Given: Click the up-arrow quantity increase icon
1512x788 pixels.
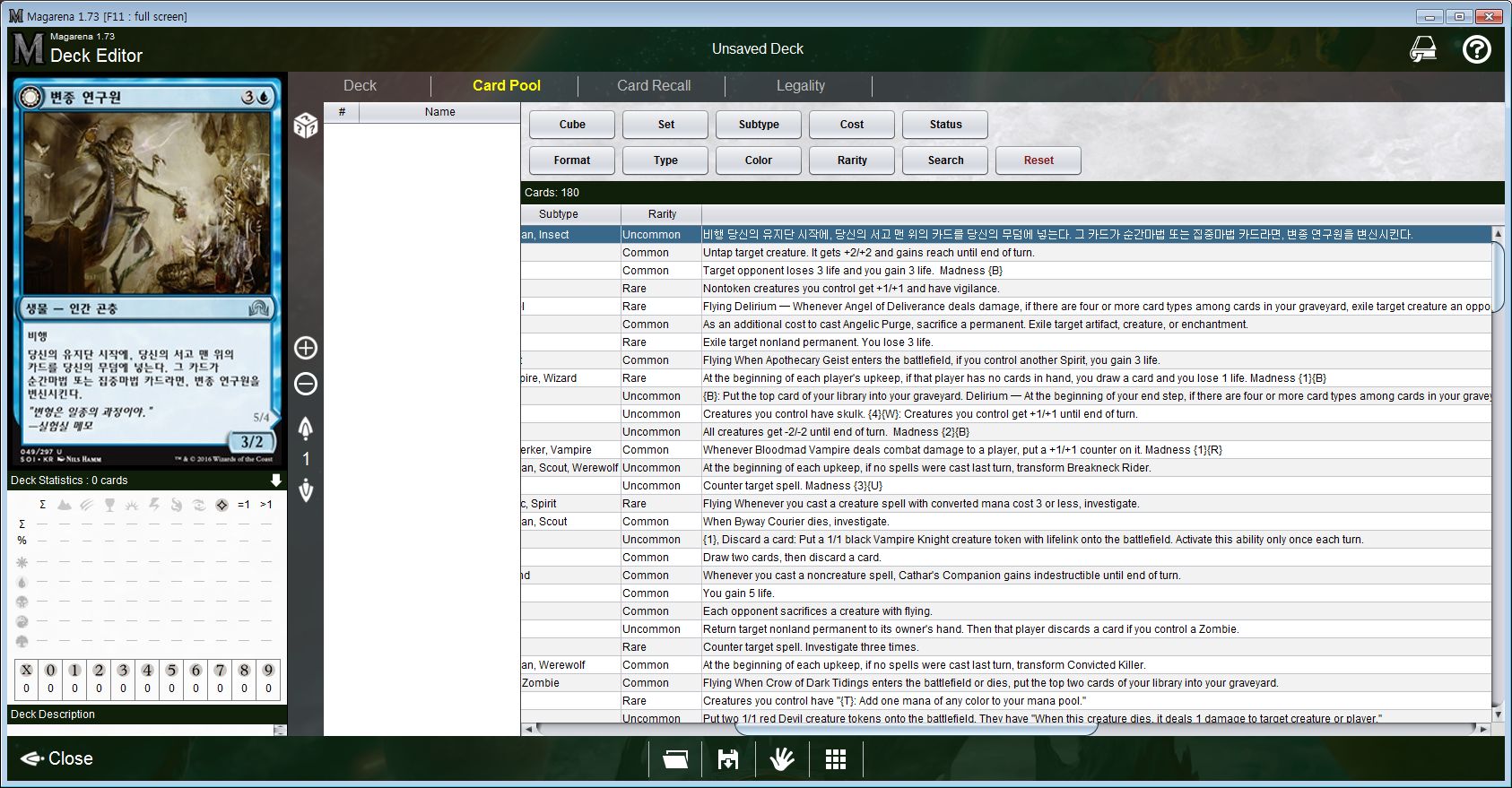Looking at the screenshot, I should (306, 429).
